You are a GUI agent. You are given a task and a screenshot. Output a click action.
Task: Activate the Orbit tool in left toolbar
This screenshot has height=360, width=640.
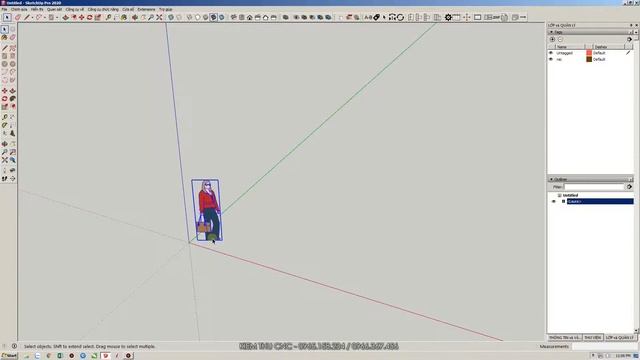pyautogui.click(x=4, y=144)
